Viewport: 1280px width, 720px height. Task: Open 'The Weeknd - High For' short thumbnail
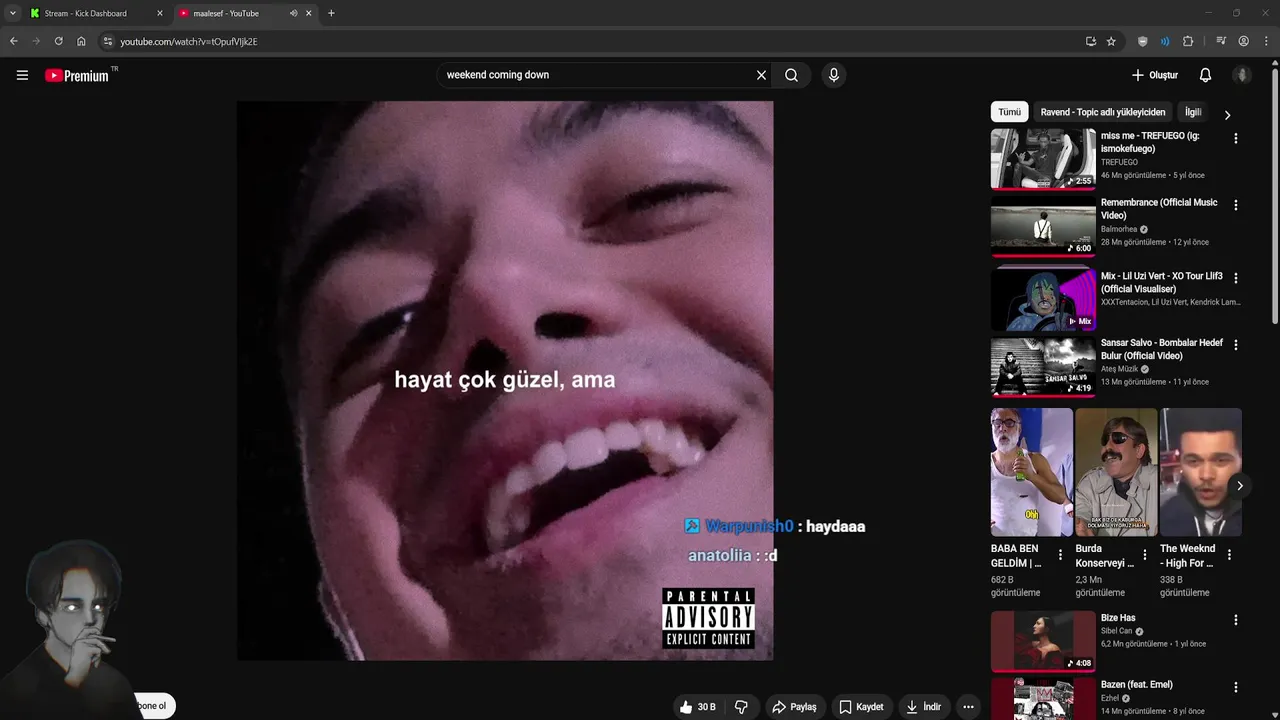pyautogui.click(x=1200, y=472)
